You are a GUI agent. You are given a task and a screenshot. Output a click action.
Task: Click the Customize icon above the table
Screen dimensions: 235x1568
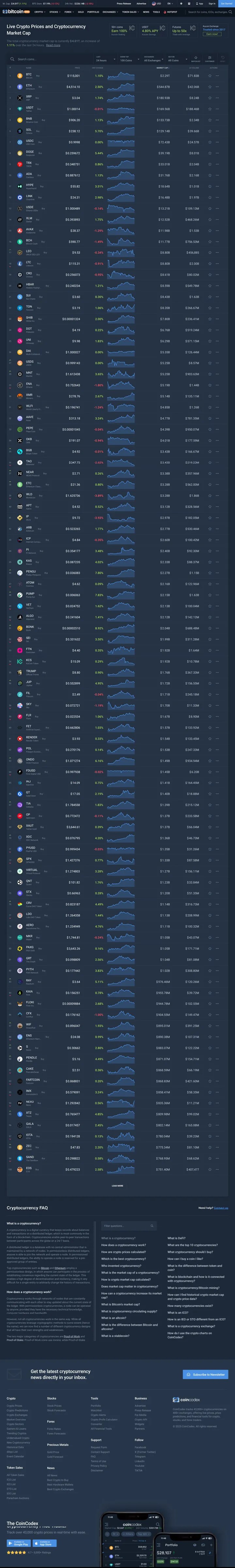pyautogui.click(x=210, y=60)
